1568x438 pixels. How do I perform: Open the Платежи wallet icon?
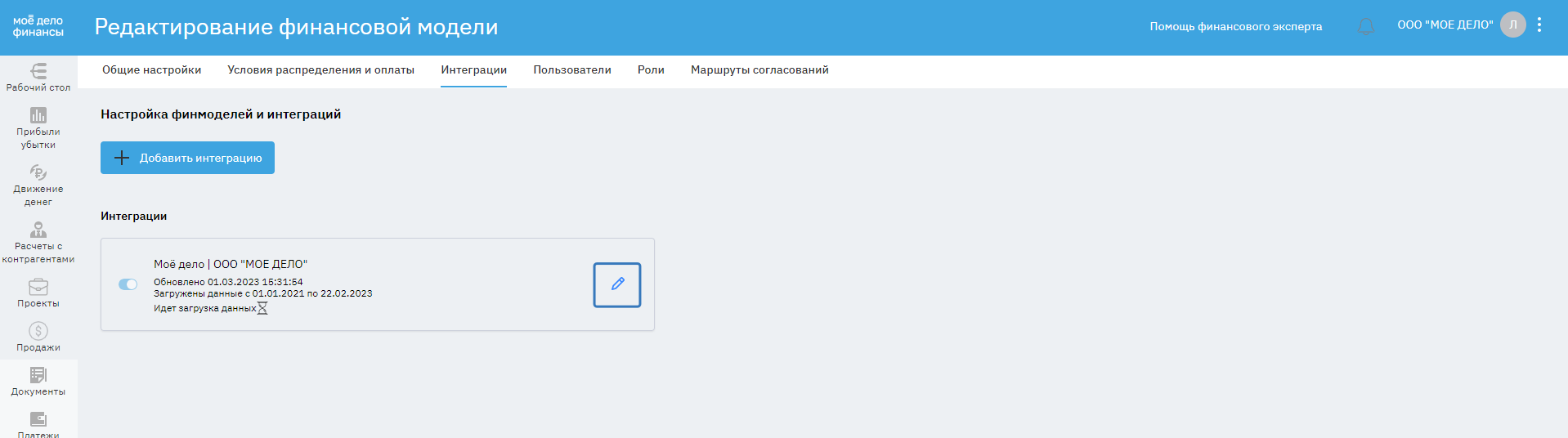pos(38,419)
